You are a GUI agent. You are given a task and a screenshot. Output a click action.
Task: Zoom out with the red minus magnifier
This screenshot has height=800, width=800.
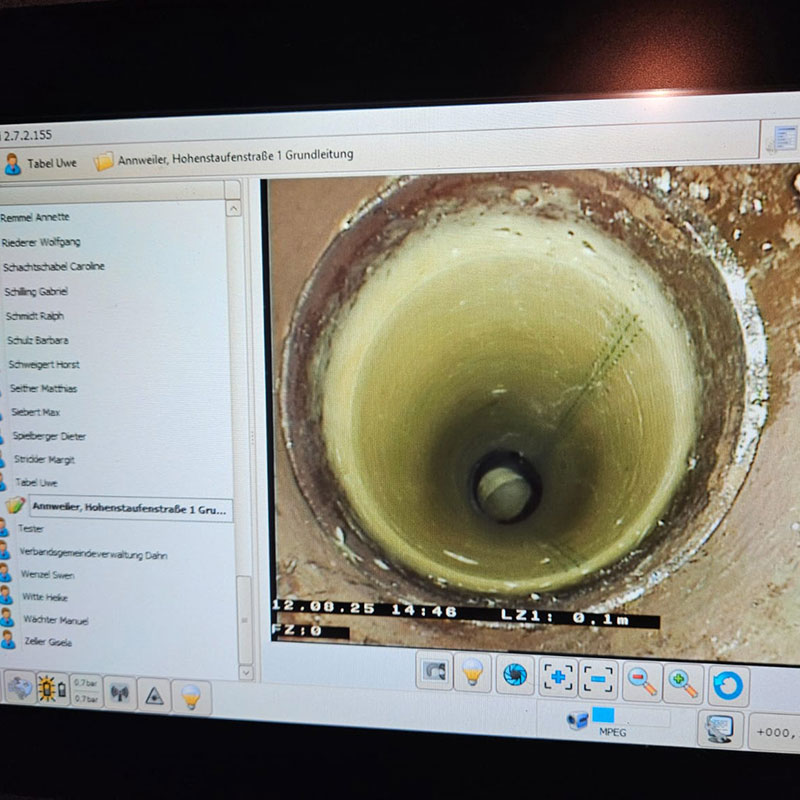click(x=642, y=682)
